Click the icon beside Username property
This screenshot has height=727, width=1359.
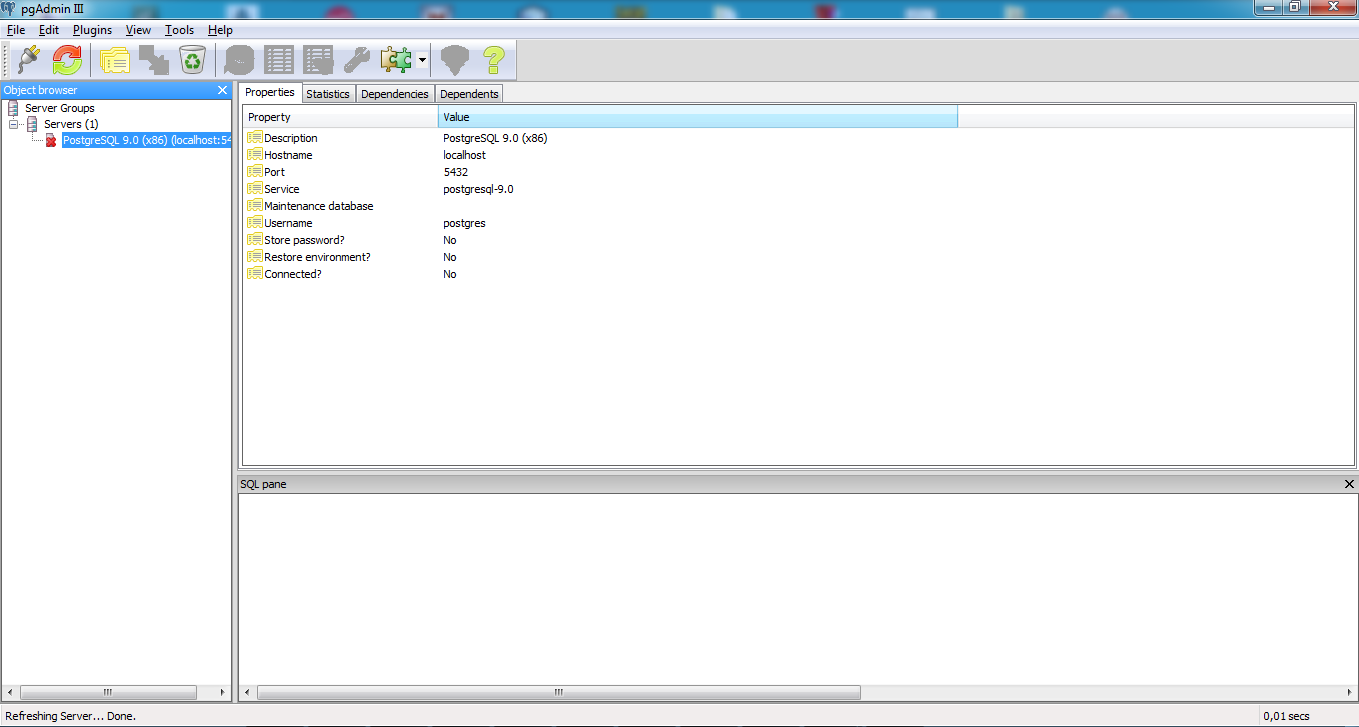click(255, 223)
